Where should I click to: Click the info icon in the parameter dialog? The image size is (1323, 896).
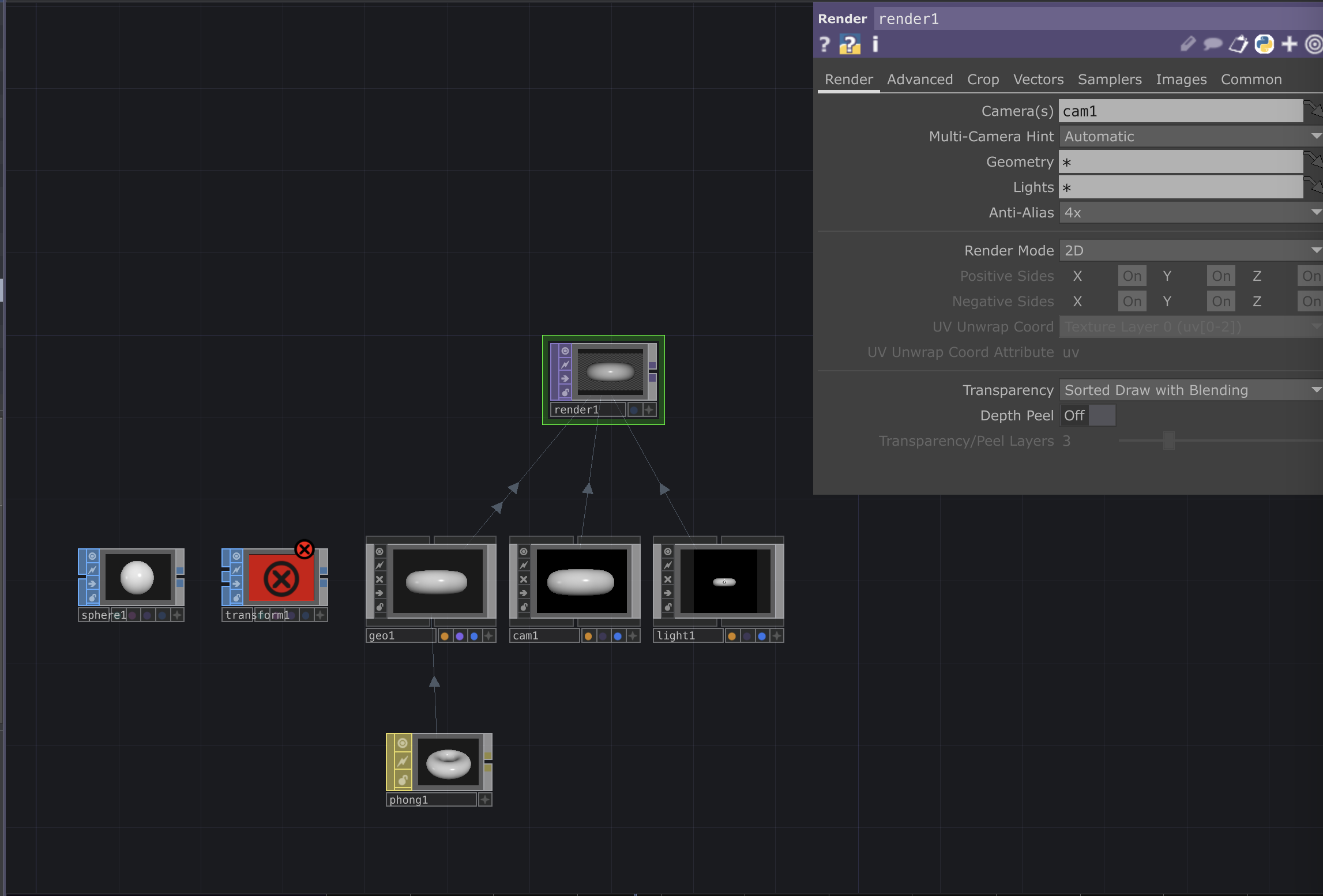[874, 44]
